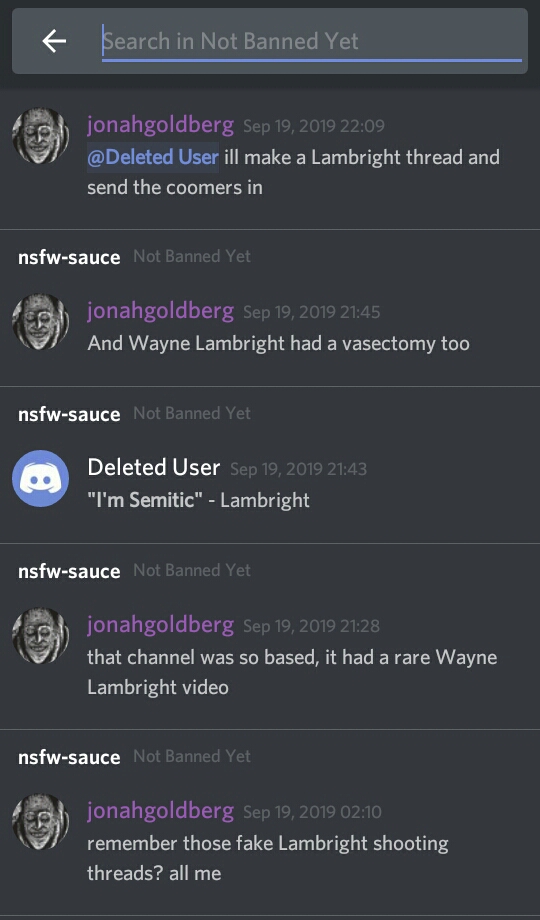Tap the @Deleted User mention
This screenshot has width=540, height=920.
153,157
